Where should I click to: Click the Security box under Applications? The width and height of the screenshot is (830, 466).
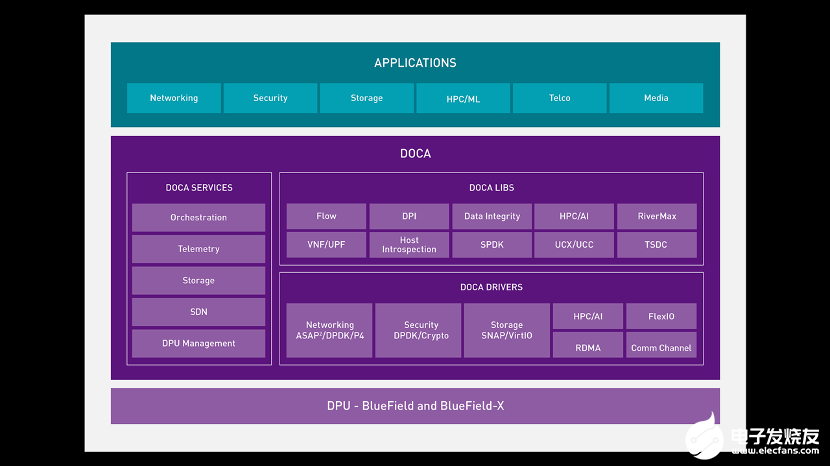270,98
